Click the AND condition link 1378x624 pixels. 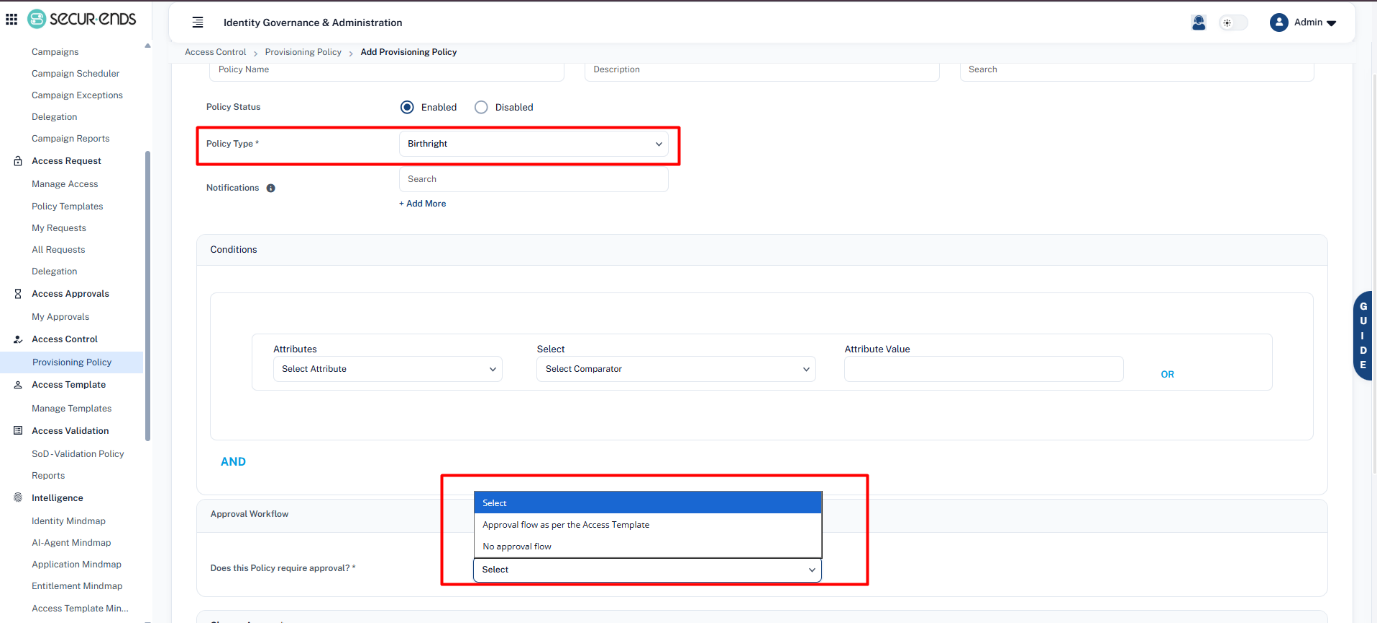click(x=233, y=462)
